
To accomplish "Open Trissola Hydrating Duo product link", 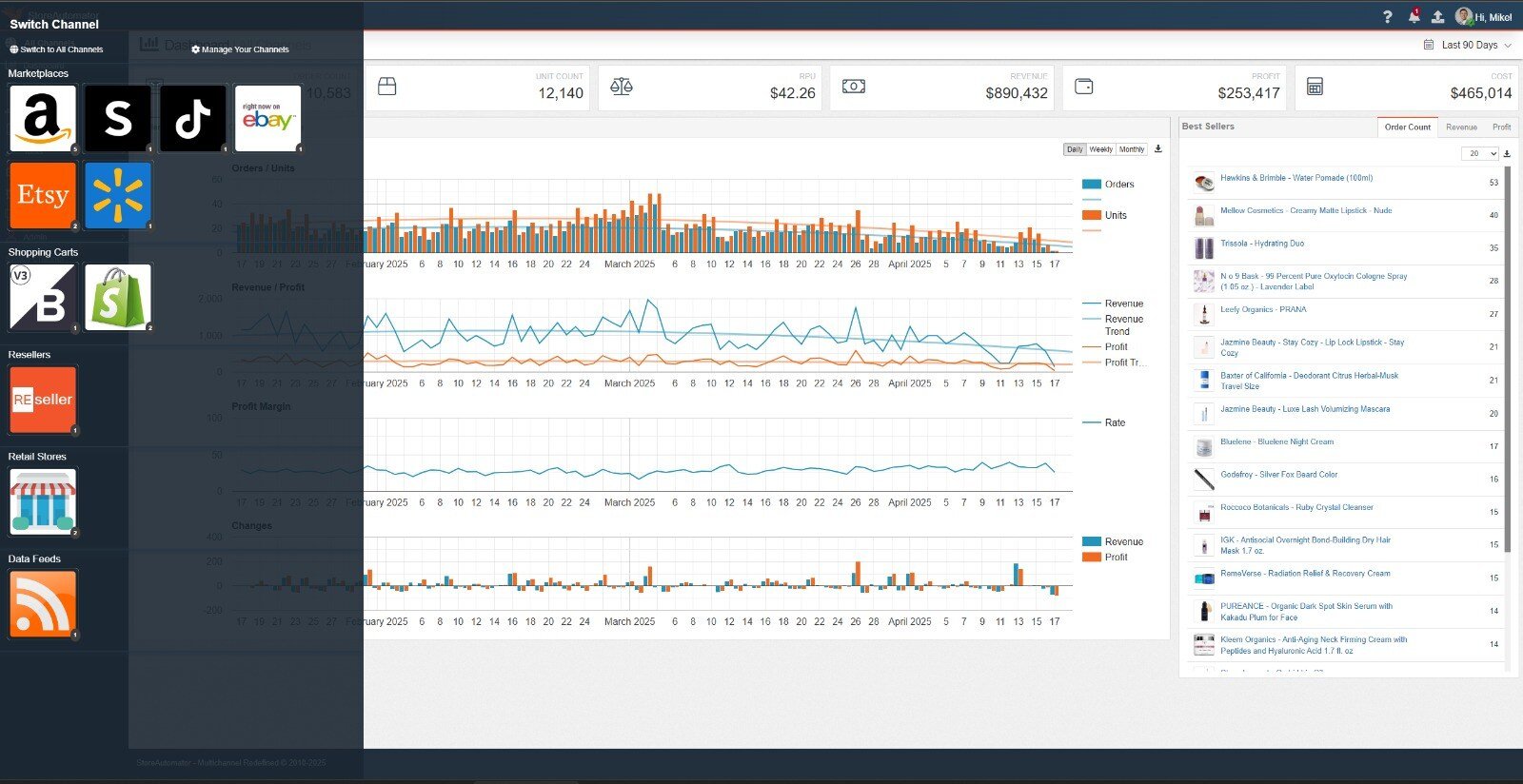I will coord(1262,244).
